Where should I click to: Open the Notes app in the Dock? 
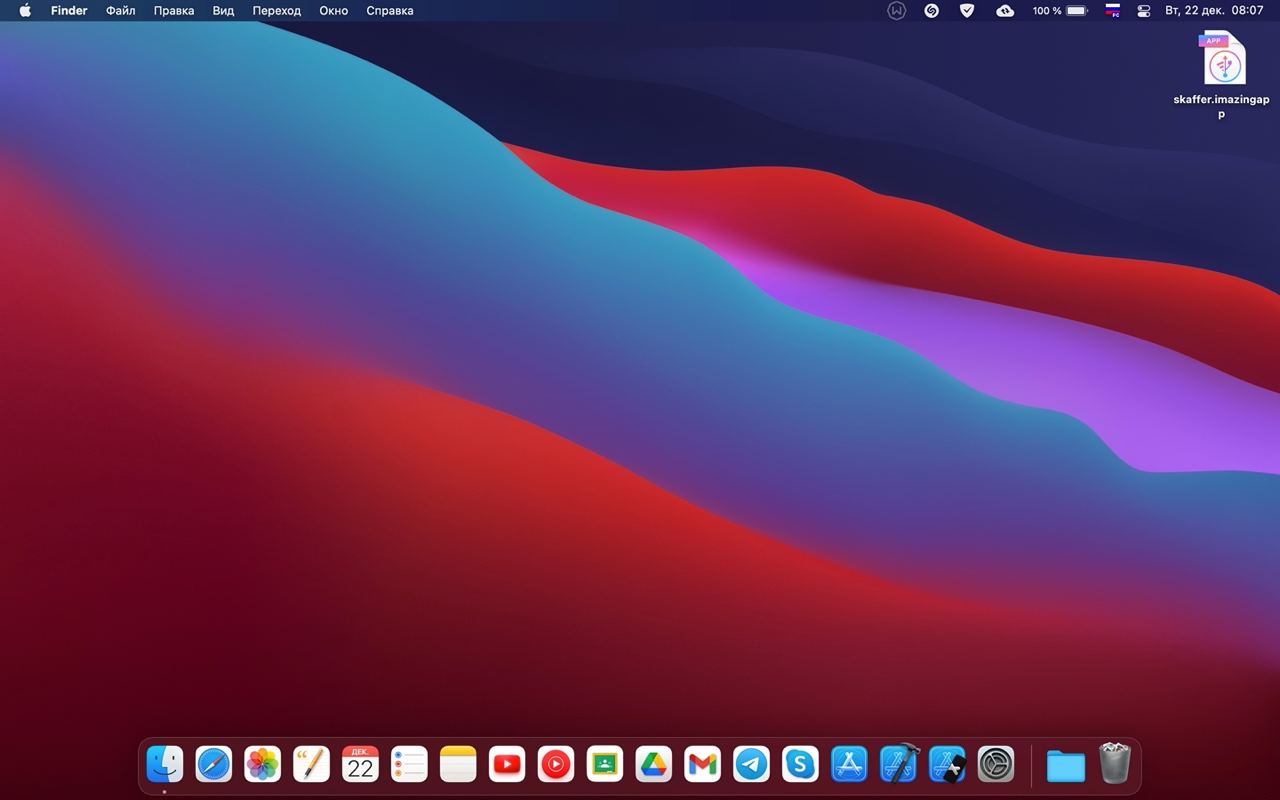tap(458, 765)
